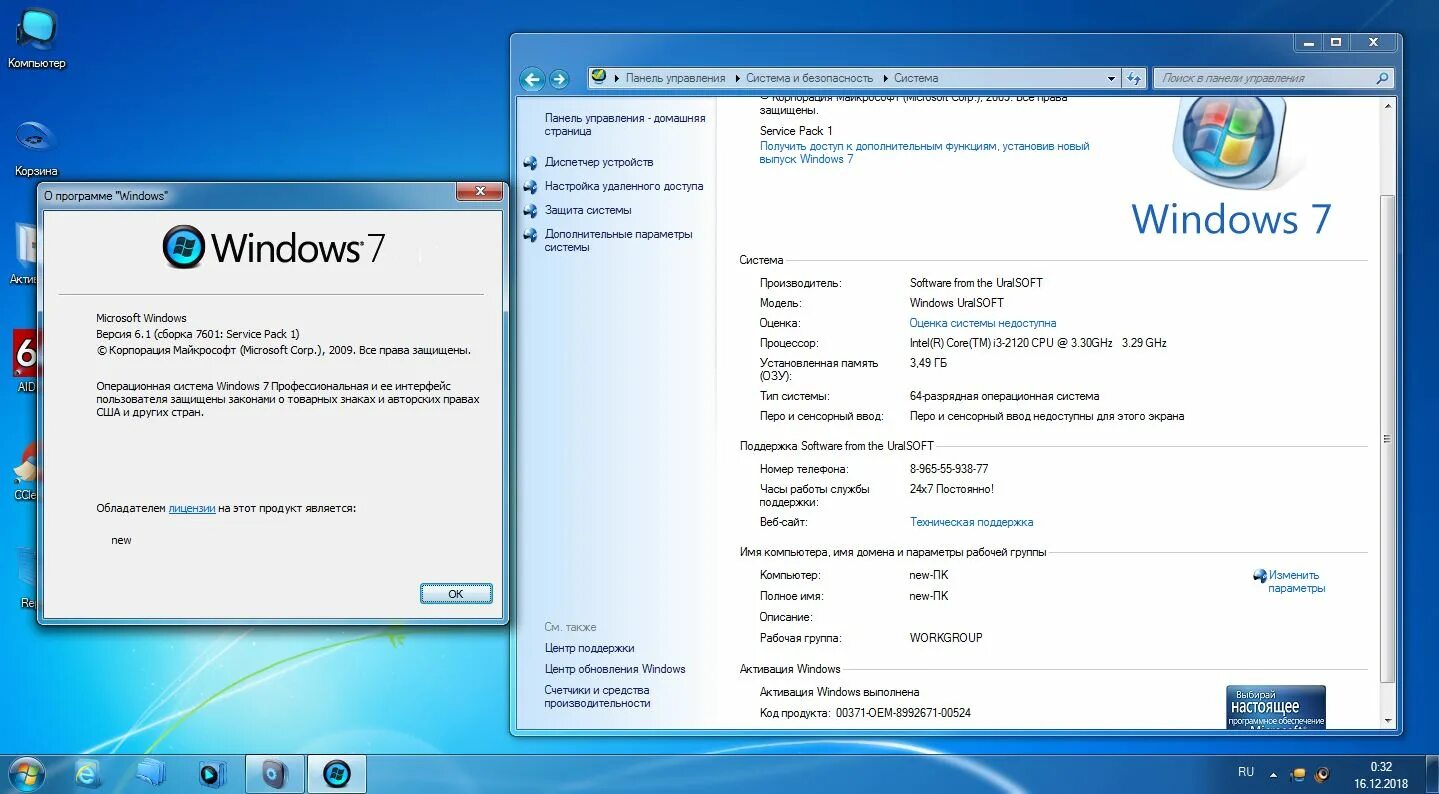
Task: Open the Компьютер desktop icon
Action: pos(36,38)
